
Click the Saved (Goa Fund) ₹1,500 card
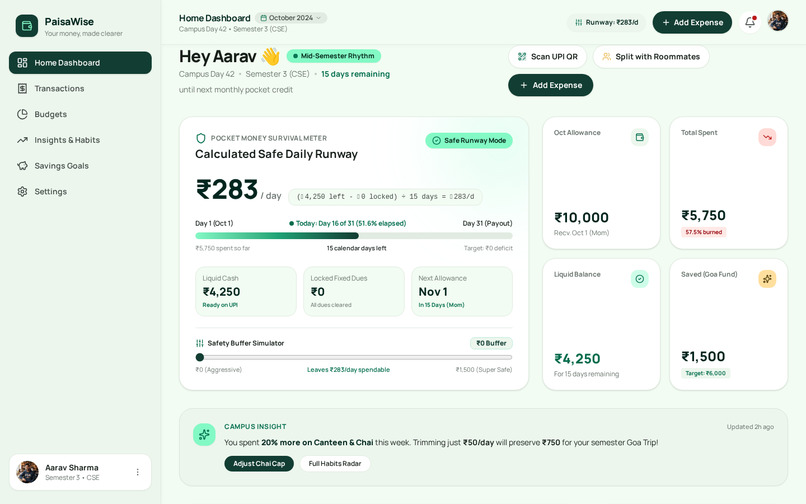[728, 325]
